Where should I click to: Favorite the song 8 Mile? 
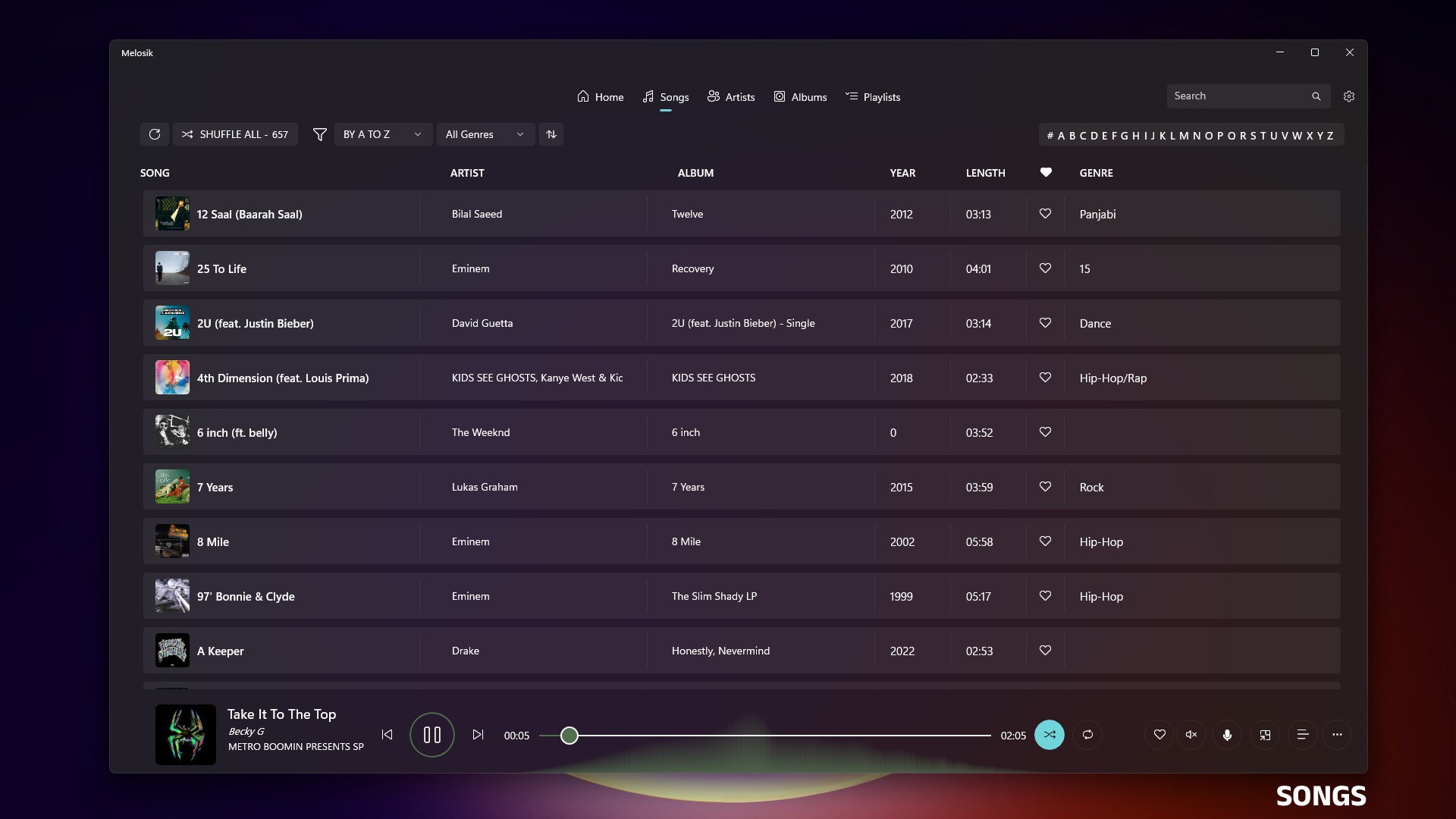click(x=1044, y=541)
